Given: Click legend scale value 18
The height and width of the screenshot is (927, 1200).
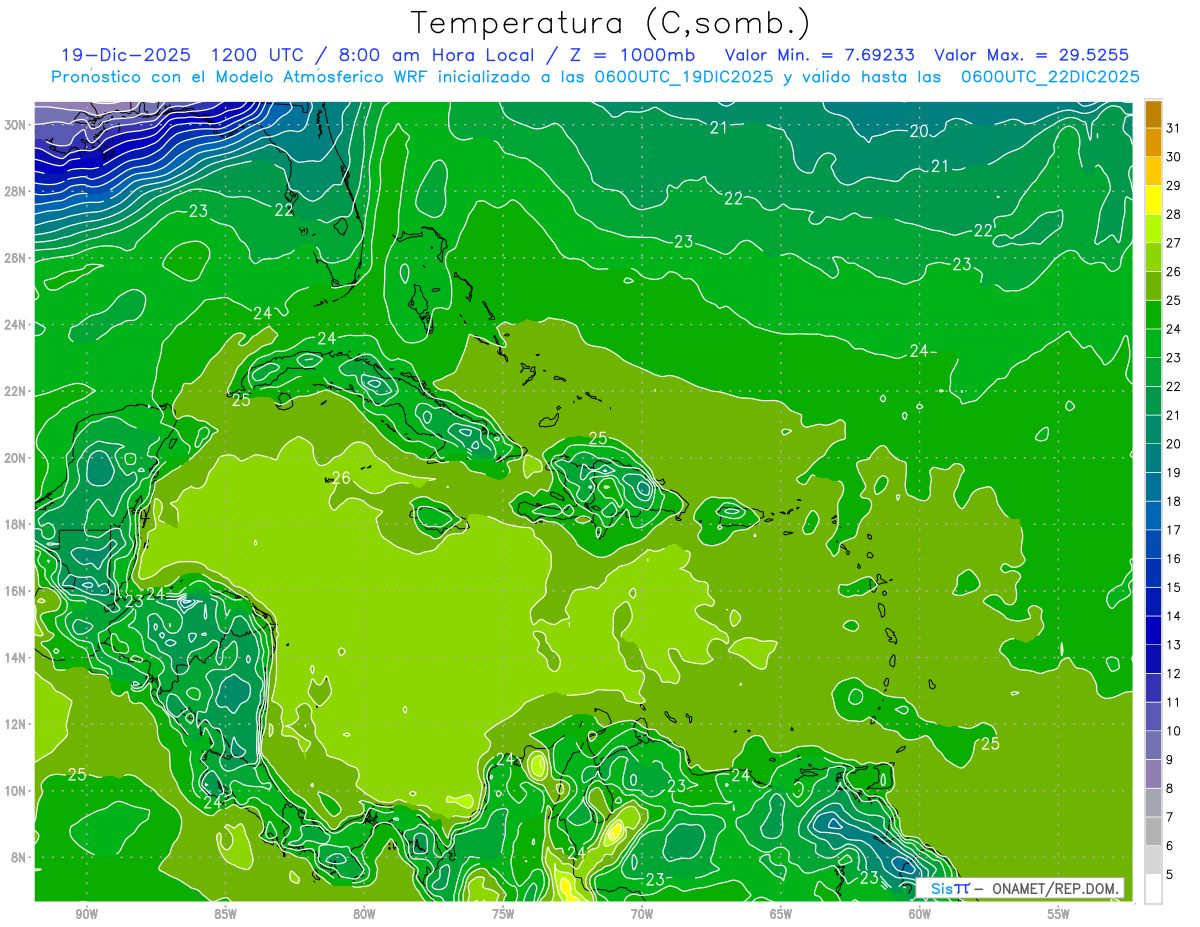Looking at the screenshot, I should click(1174, 501).
